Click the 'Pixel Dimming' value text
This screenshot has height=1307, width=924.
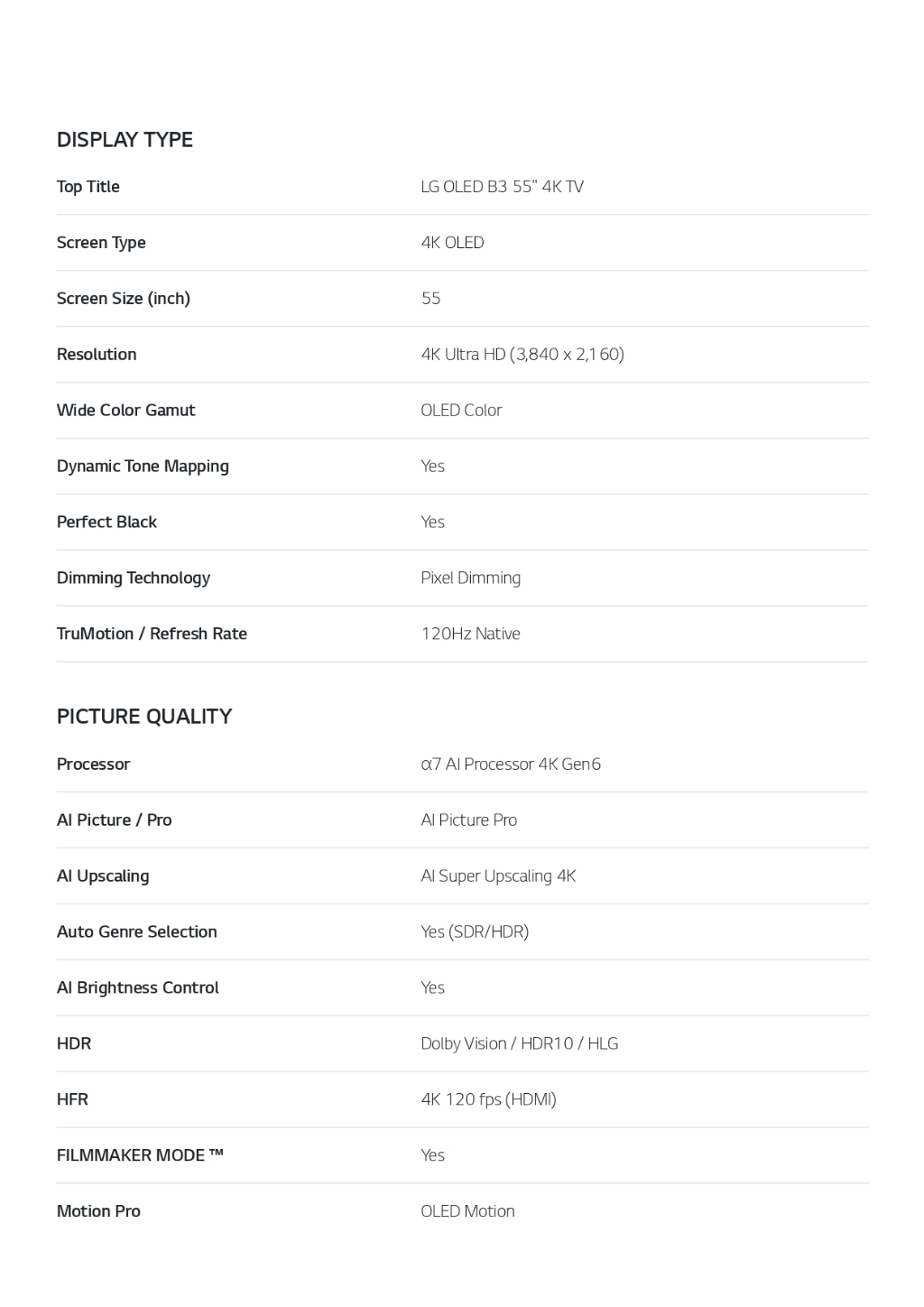(x=470, y=579)
